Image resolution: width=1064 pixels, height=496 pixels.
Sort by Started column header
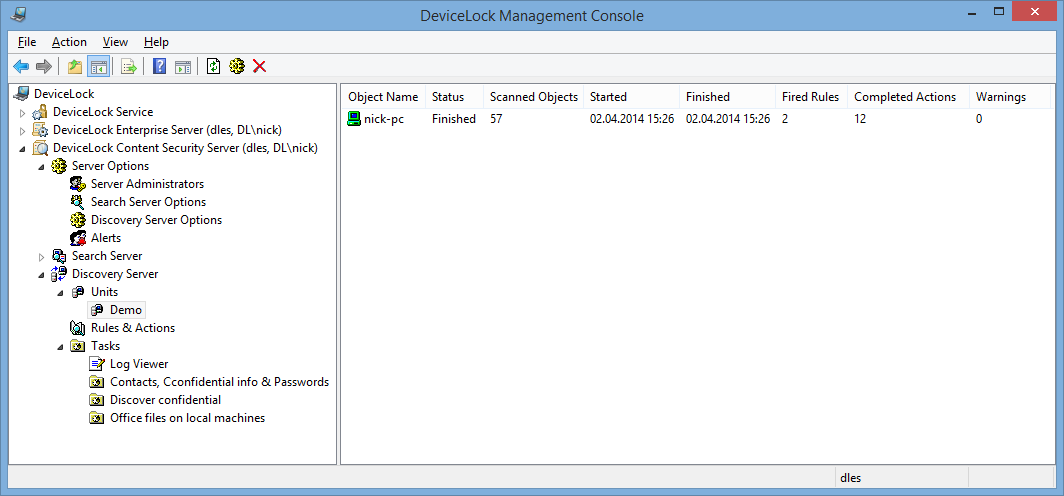pos(631,97)
